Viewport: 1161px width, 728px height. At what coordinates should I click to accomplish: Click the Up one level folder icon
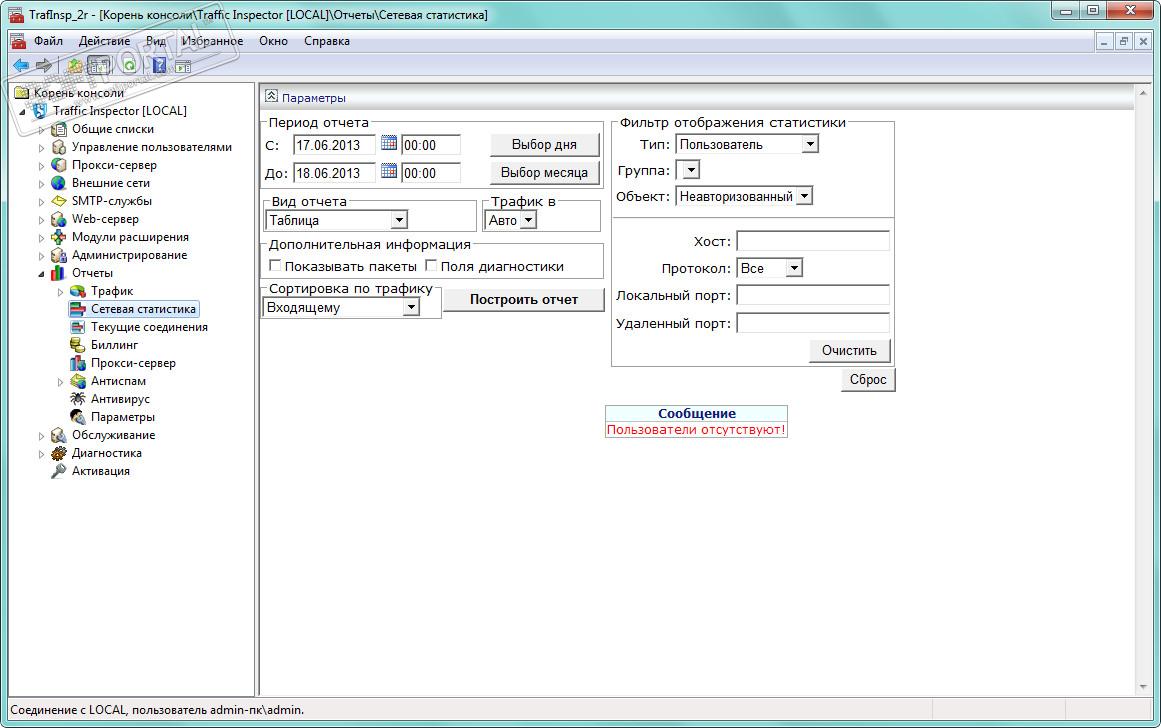click(75, 65)
